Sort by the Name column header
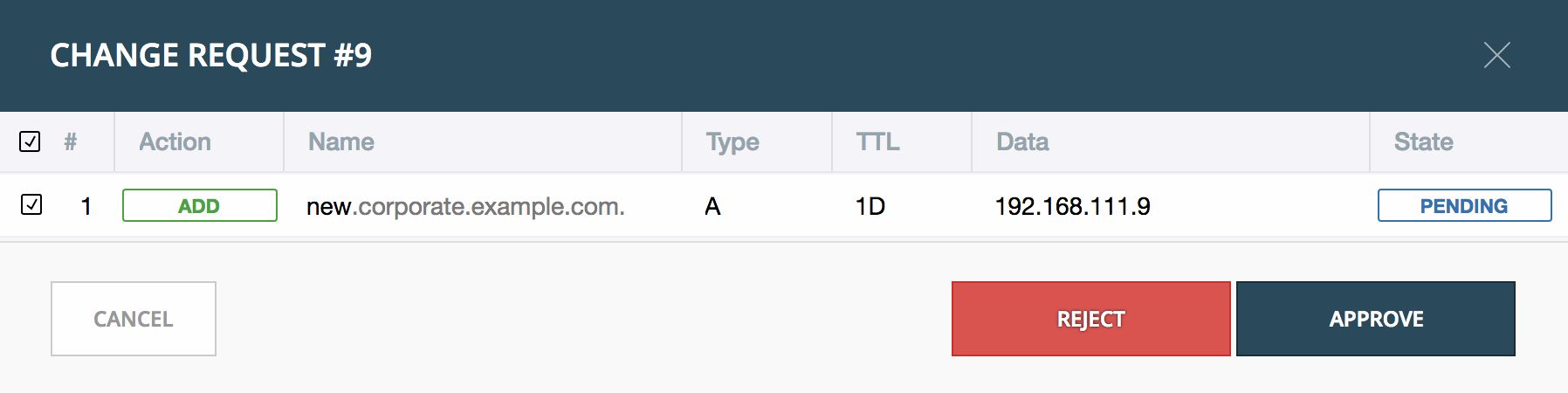The height and width of the screenshot is (393, 1568). pyautogui.click(x=341, y=141)
